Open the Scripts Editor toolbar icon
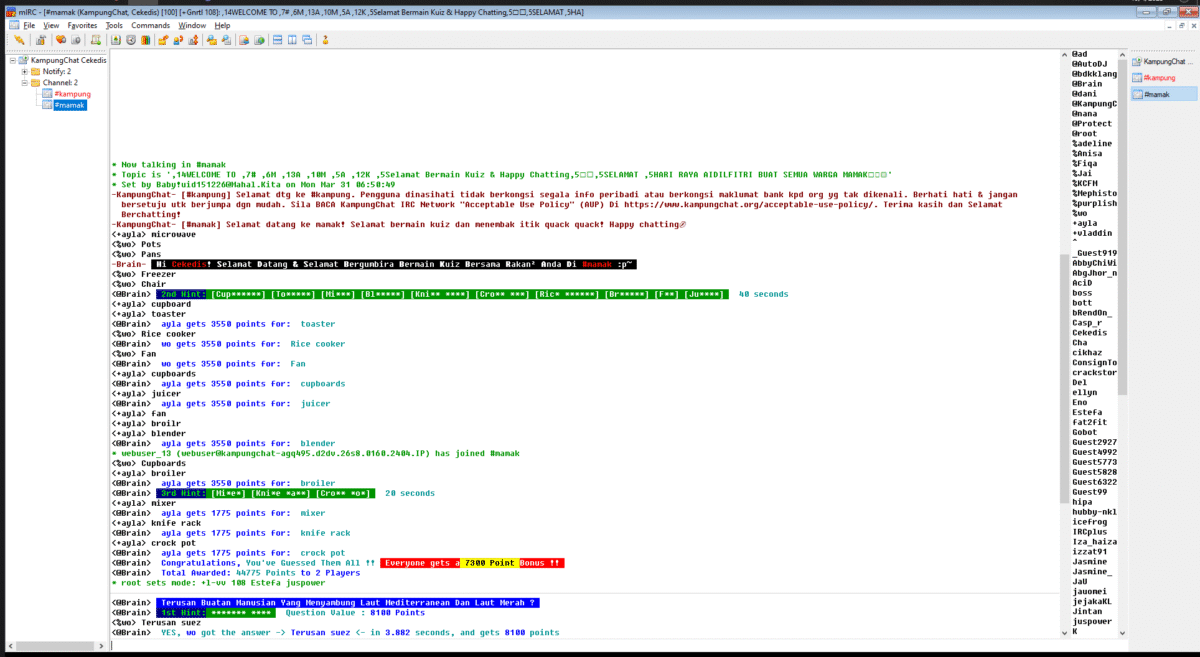The width and height of the screenshot is (1200, 657). 96,40
